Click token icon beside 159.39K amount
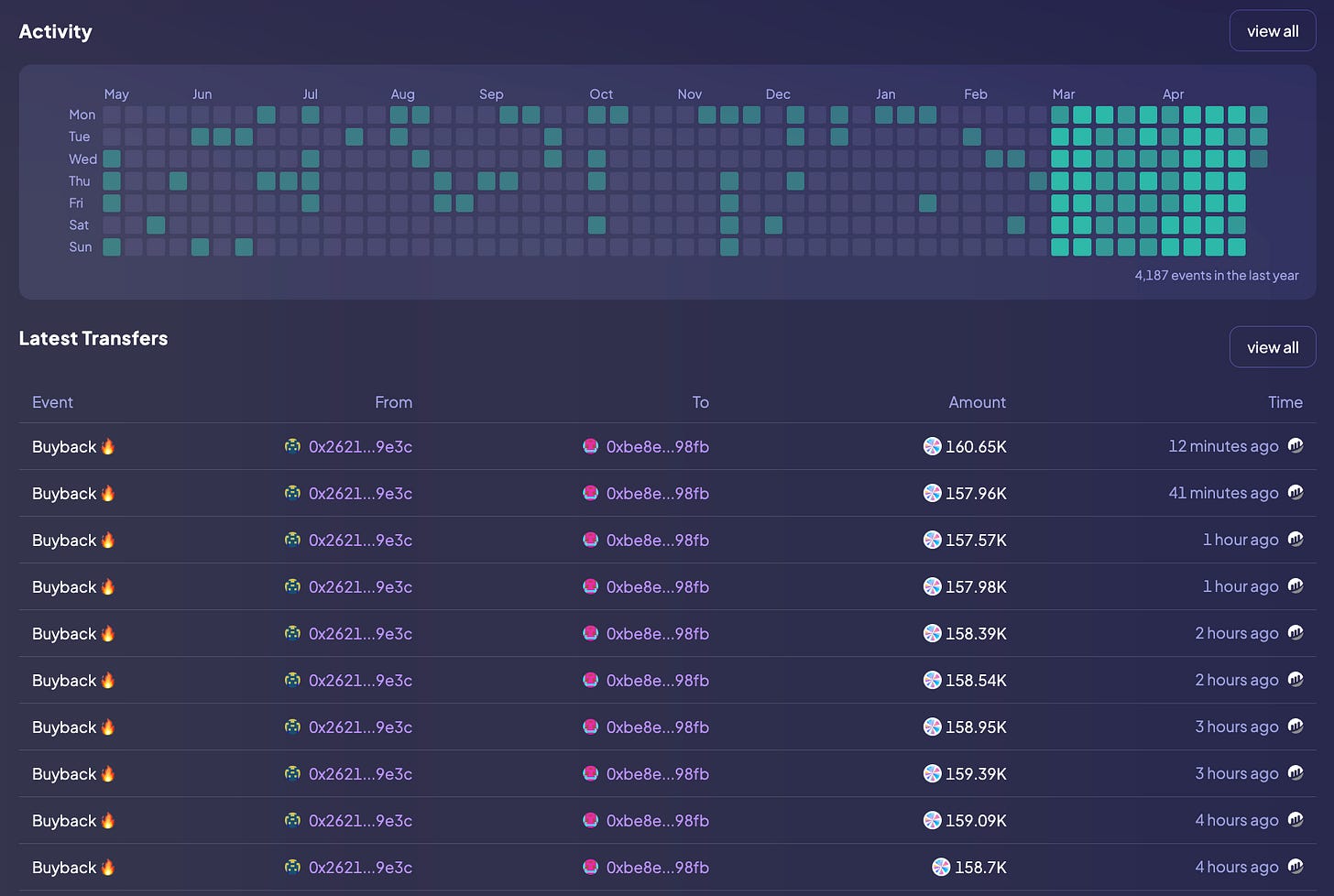The width and height of the screenshot is (1334, 896). (x=932, y=773)
